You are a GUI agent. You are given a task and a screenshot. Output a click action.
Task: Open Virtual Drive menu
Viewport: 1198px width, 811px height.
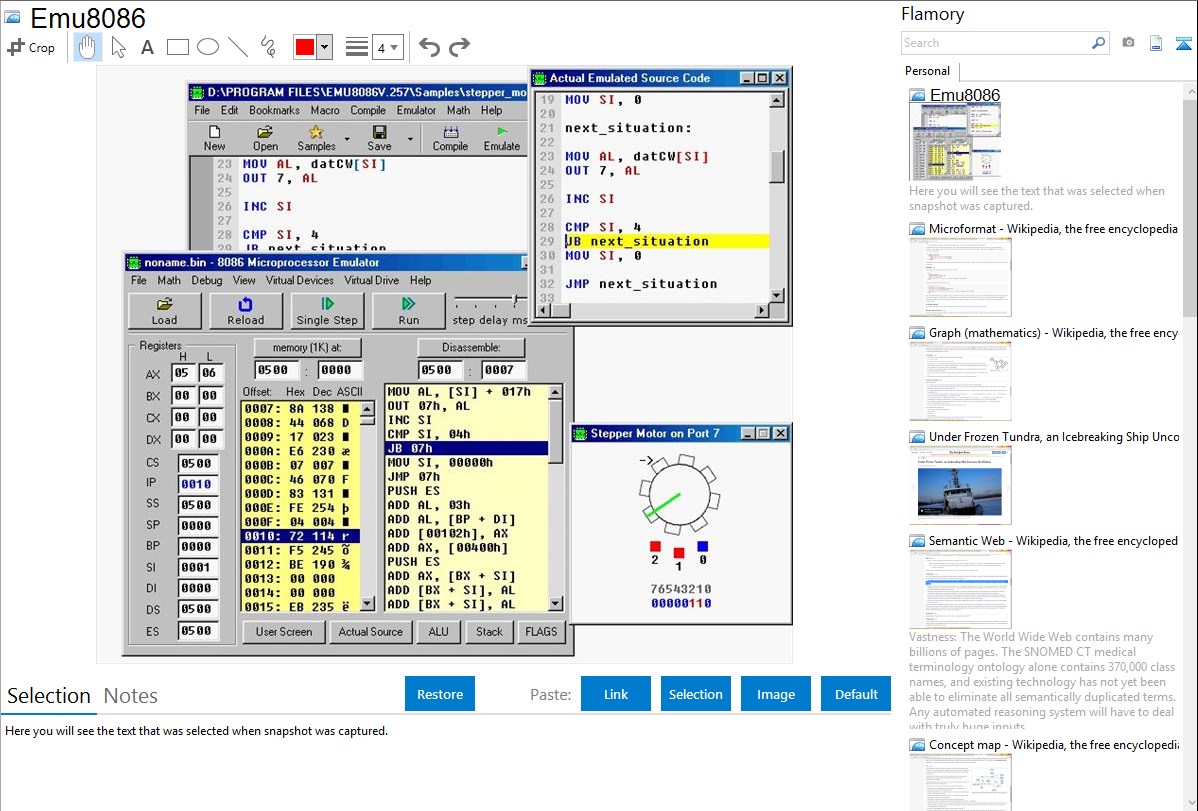371,281
